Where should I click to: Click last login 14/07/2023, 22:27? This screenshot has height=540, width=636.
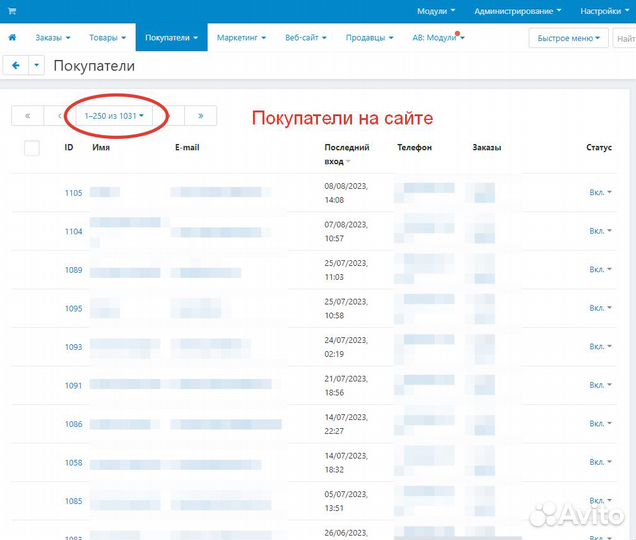(x=346, y=424)
